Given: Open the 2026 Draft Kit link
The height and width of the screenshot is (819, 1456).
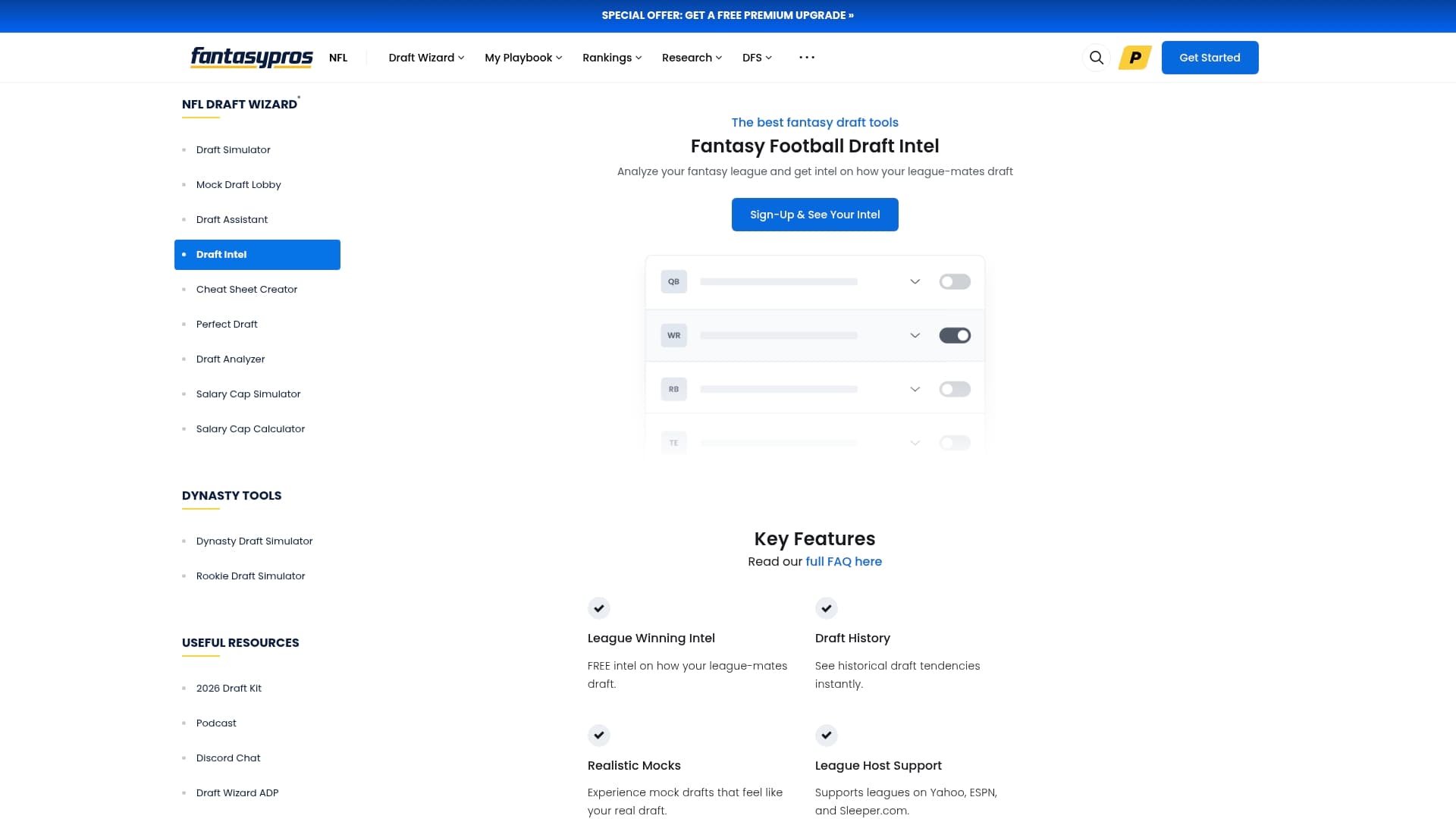Looking at the screenshot, I should point(228,689).
